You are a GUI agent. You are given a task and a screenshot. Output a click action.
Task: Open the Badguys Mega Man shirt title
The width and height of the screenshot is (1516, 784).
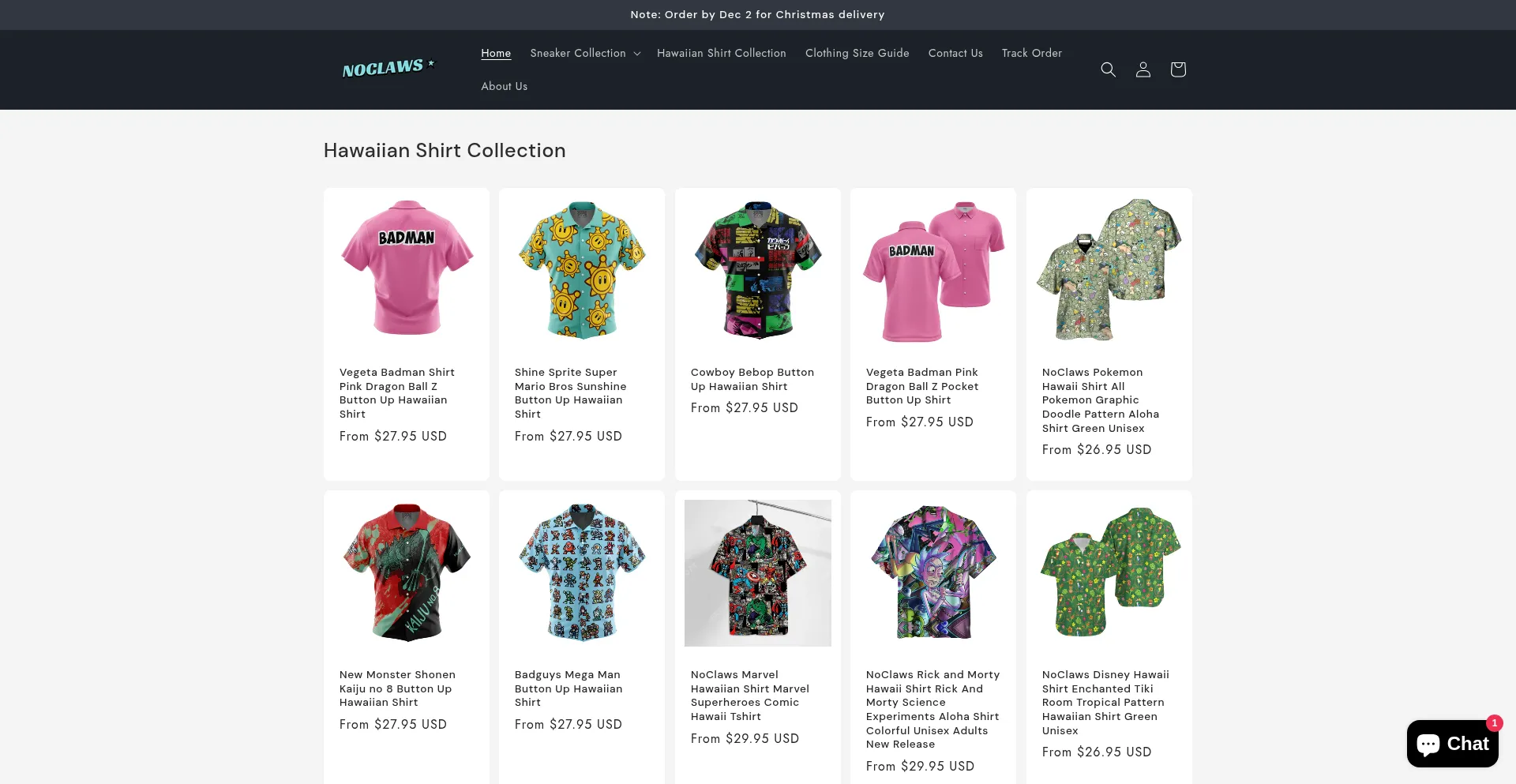click(x=568, y=688)
